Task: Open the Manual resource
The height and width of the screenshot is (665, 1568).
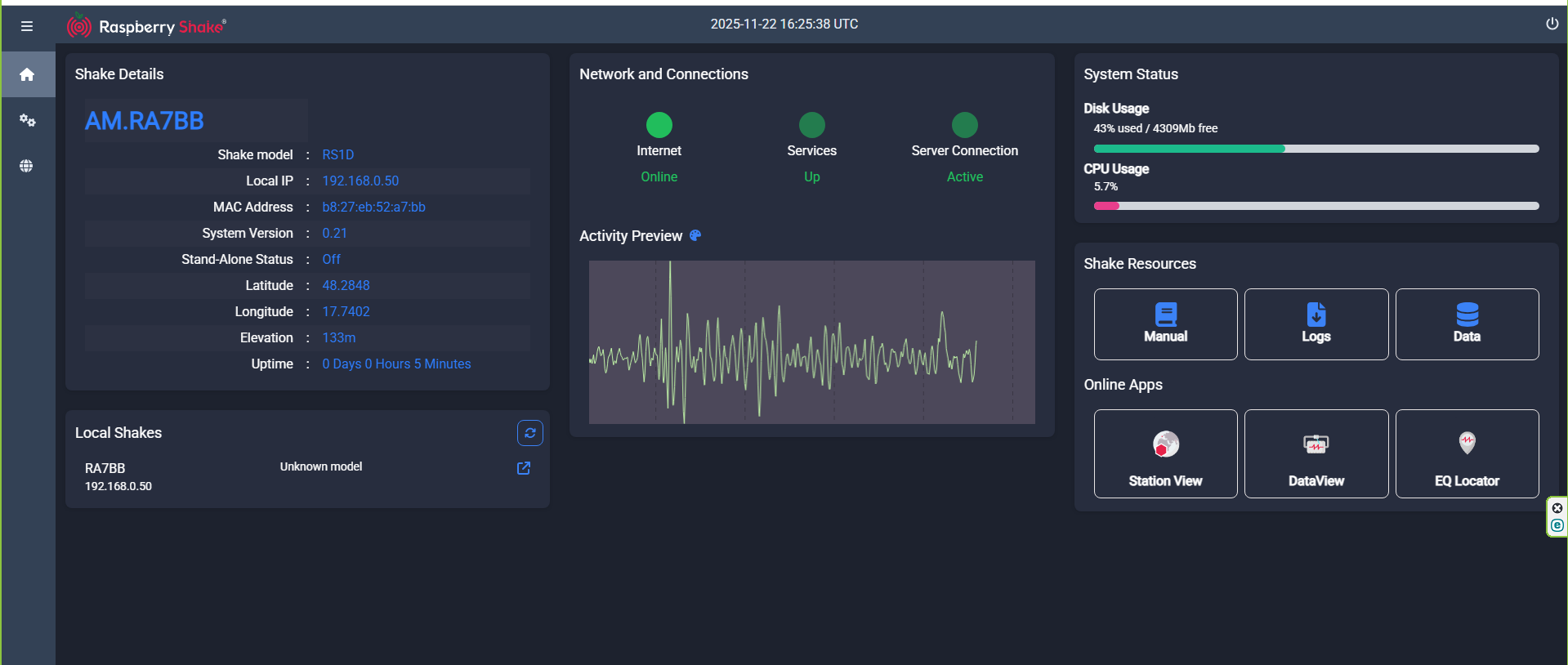Action: (x=1165, y=324)
